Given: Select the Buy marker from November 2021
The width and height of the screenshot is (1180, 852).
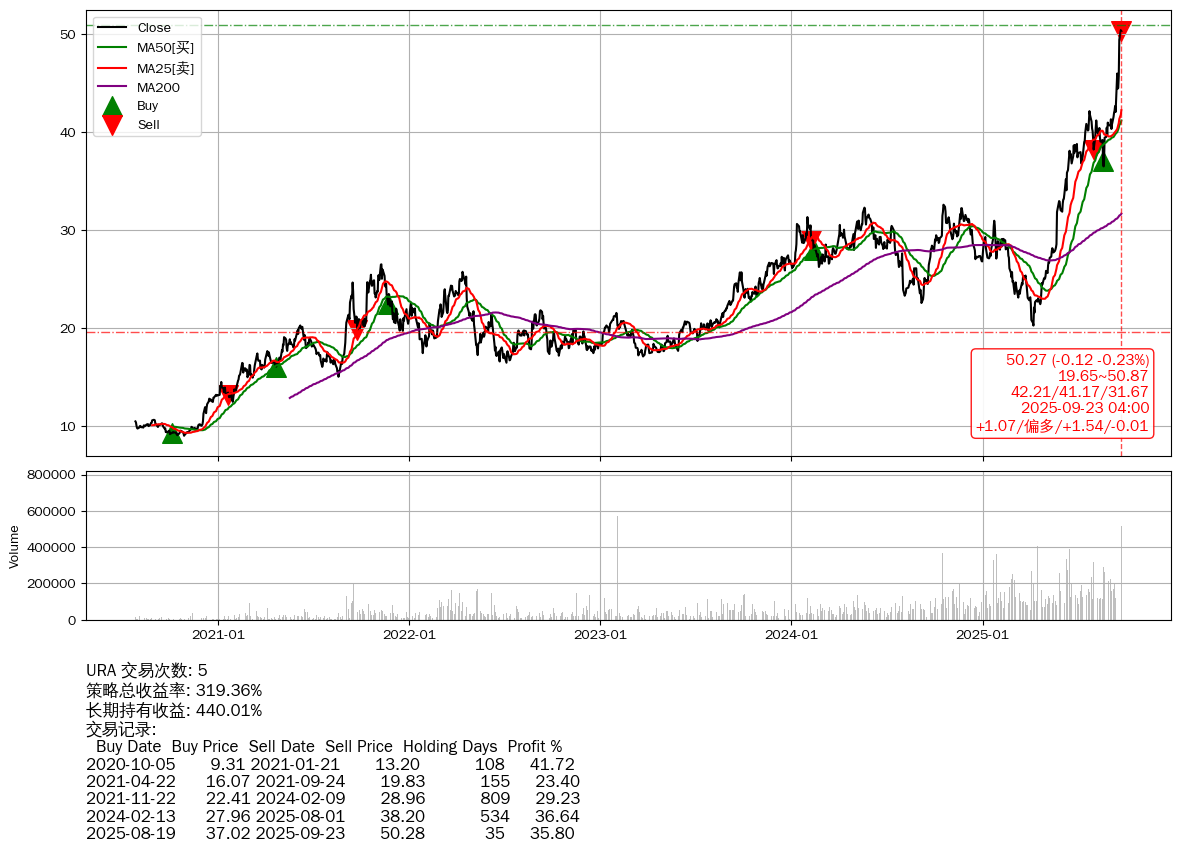Looking at the screenshot, I should 386,305.
